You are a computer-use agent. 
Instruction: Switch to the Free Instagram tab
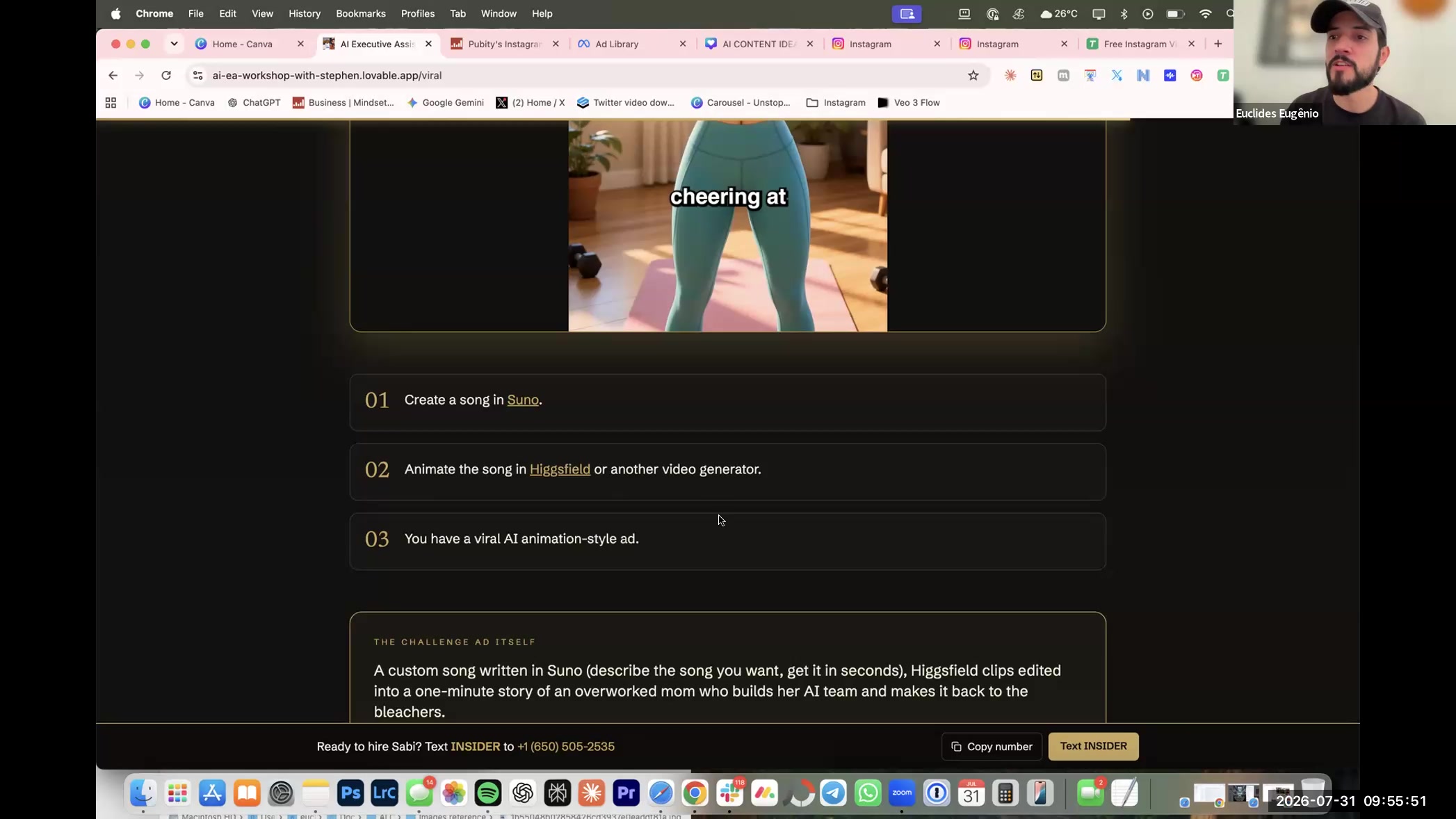1140,44
